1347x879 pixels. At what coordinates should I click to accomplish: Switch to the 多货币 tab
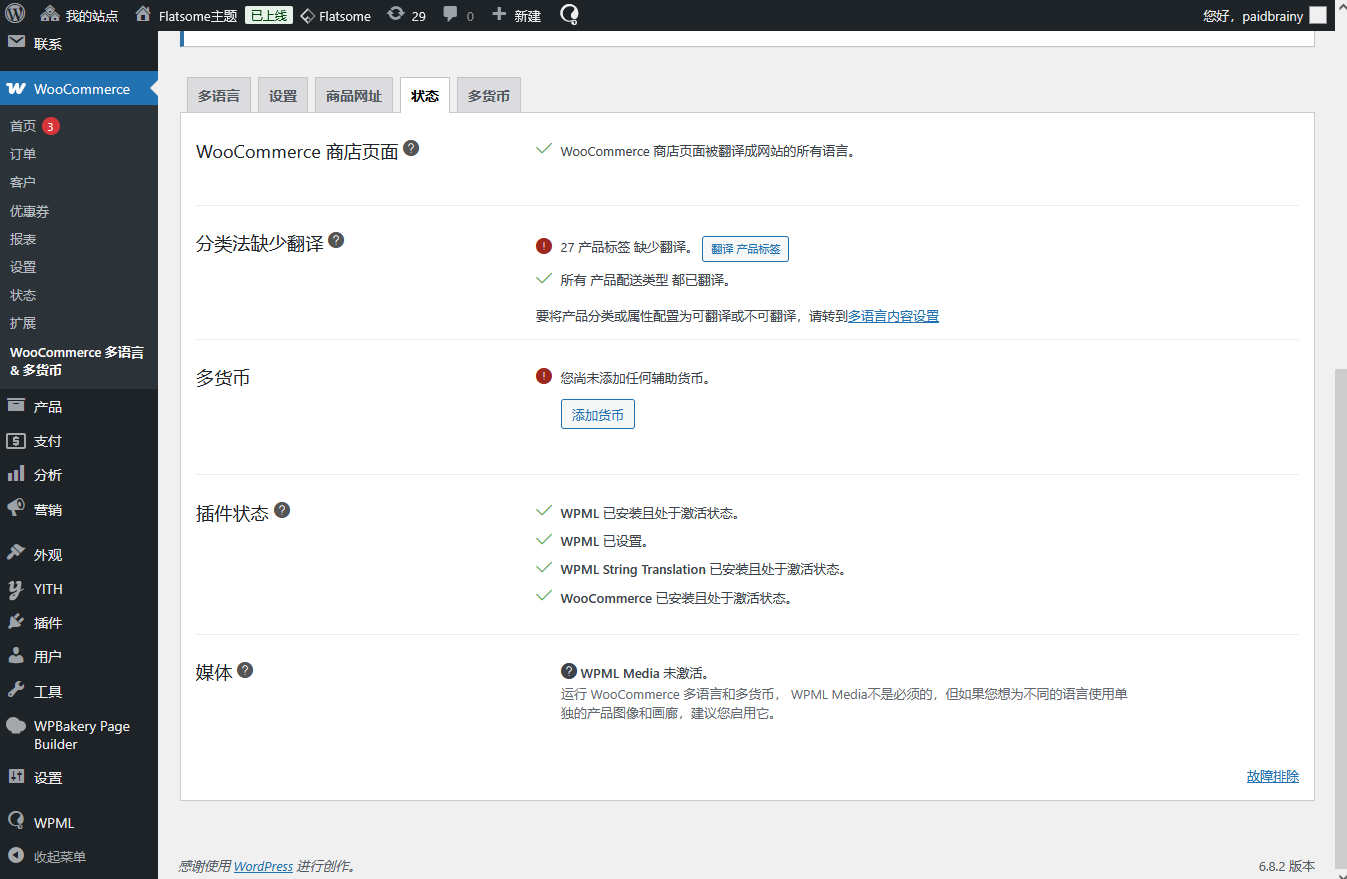489,96
